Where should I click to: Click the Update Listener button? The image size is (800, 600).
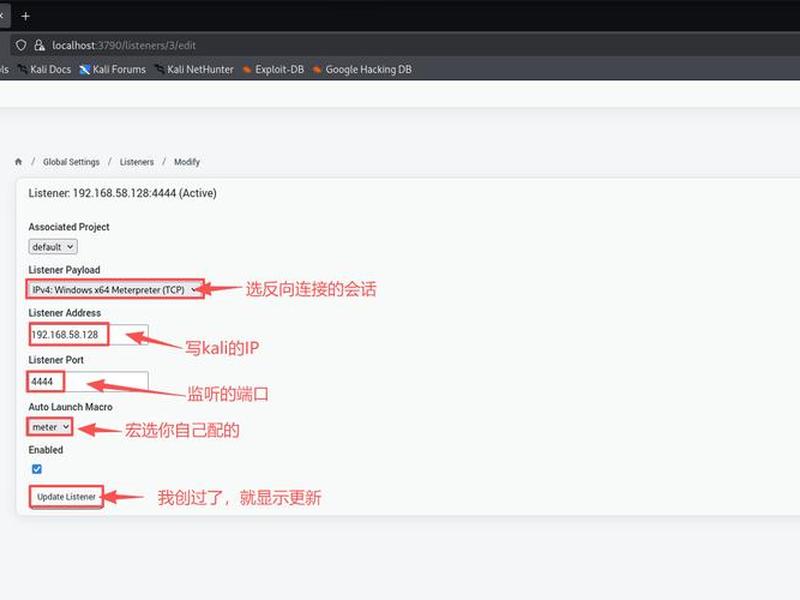(x=66, y=497)
